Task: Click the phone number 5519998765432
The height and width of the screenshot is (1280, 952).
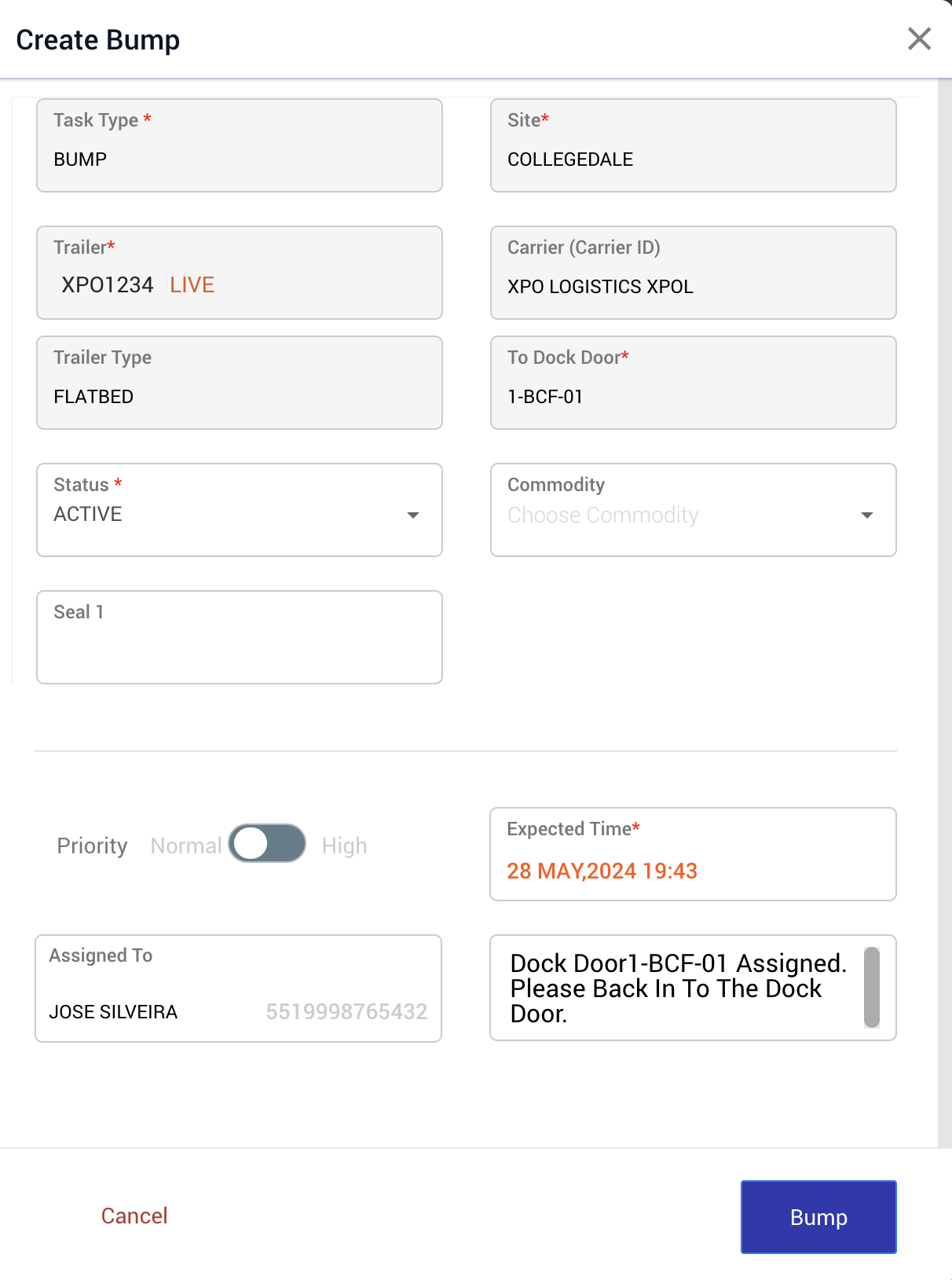Action: (346, 1011)
